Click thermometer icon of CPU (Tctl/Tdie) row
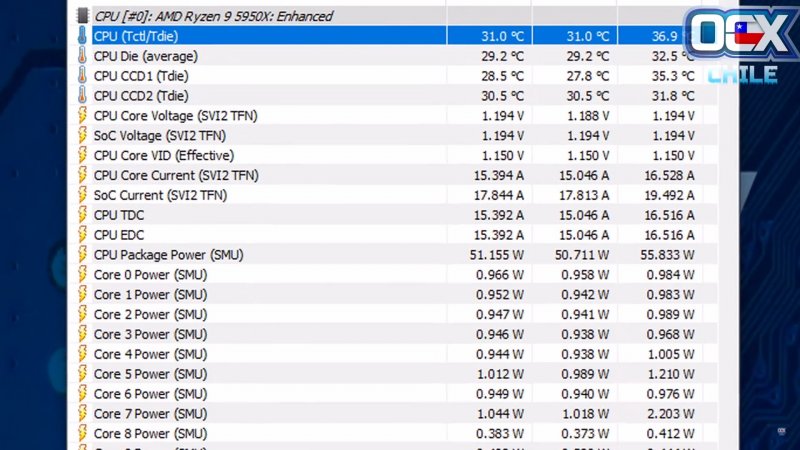Image resolution: width=800 pixels, height=450 pixels. [82, 36]
